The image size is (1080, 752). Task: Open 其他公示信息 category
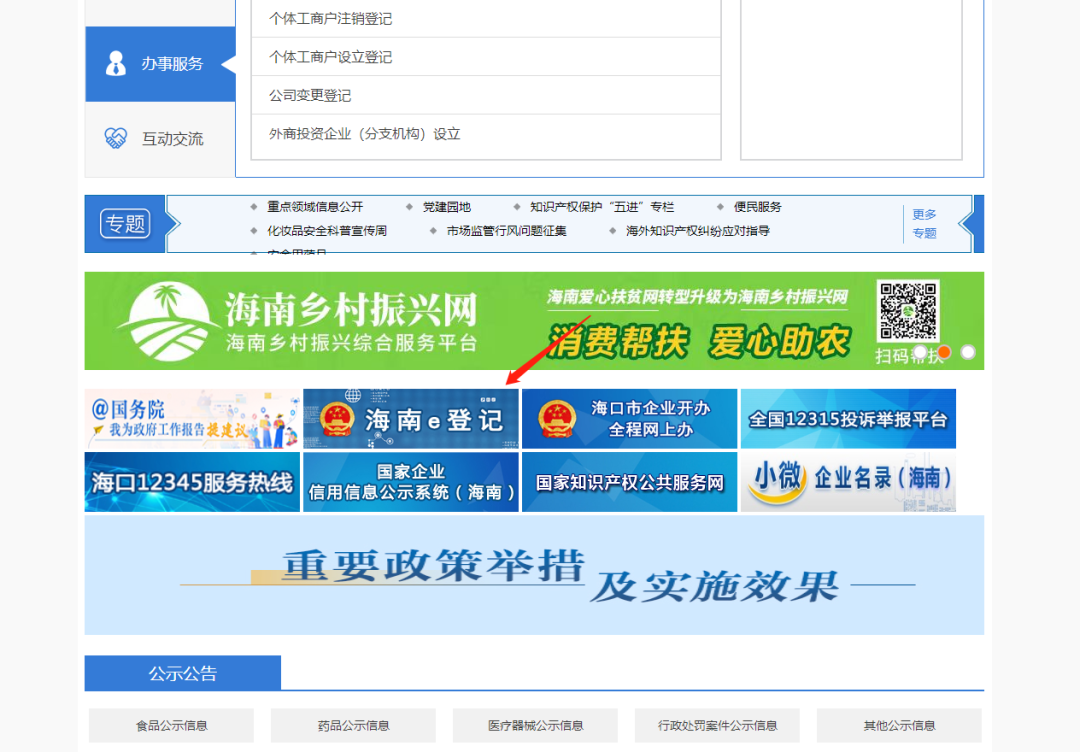click(899, 725)
